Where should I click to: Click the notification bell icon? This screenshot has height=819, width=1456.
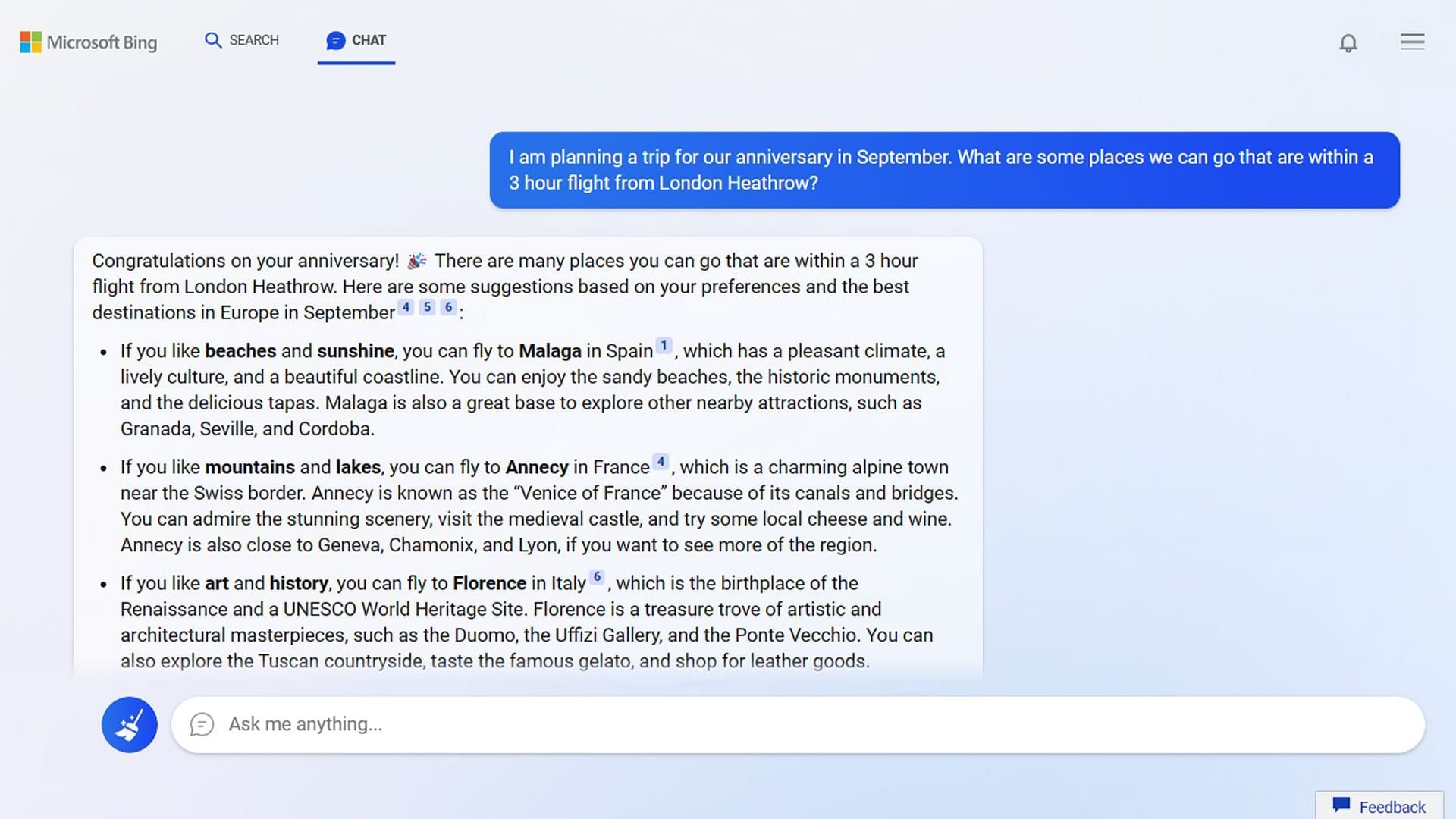(x=1348, y=42)
